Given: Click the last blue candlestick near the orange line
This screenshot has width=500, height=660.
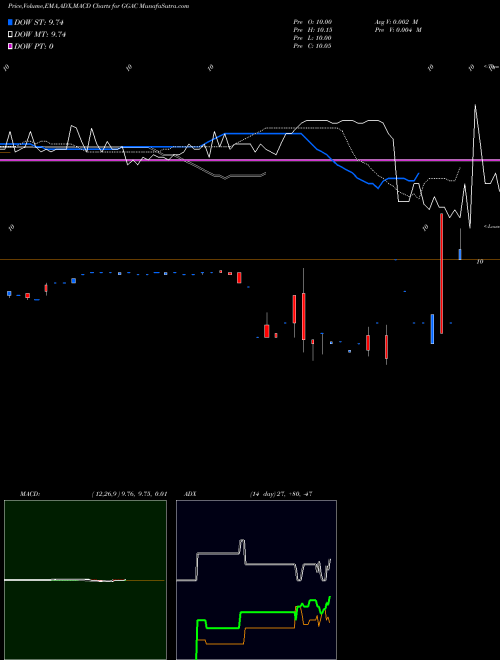Looking at the screenshot, I should click(460, 254).
